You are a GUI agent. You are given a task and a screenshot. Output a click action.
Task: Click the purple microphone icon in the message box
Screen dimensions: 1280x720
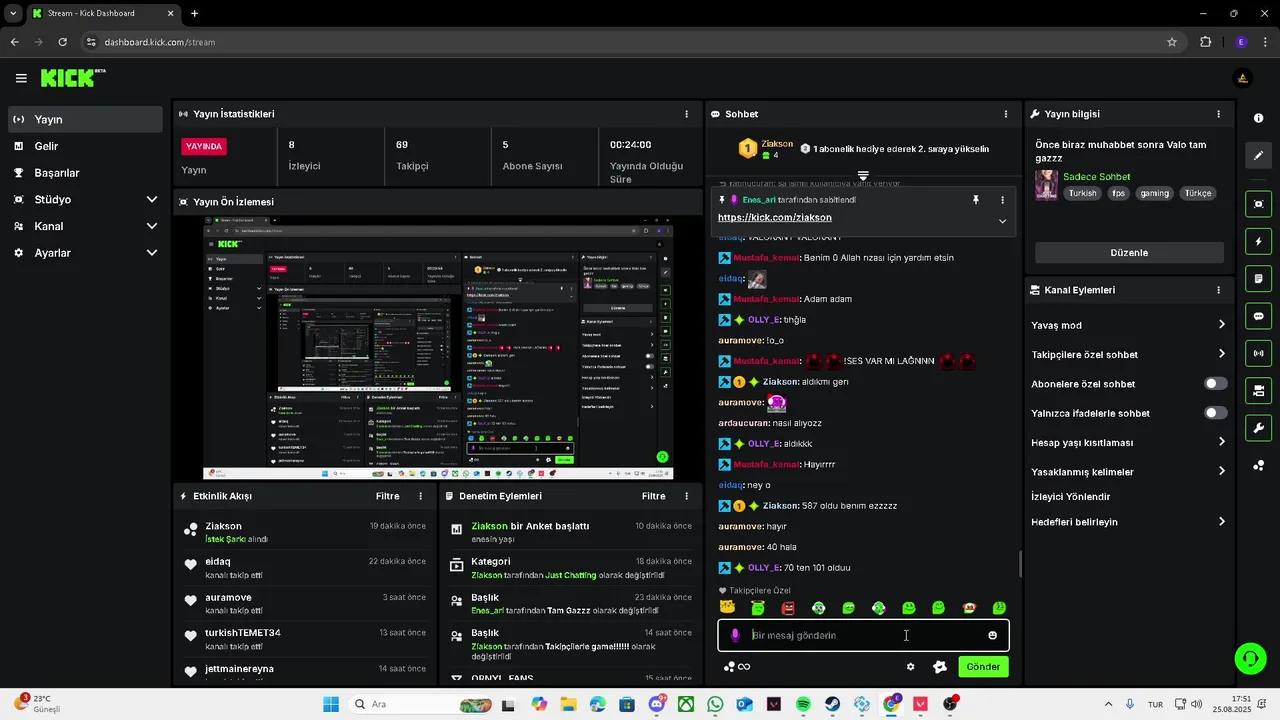(x=735, y=635)
